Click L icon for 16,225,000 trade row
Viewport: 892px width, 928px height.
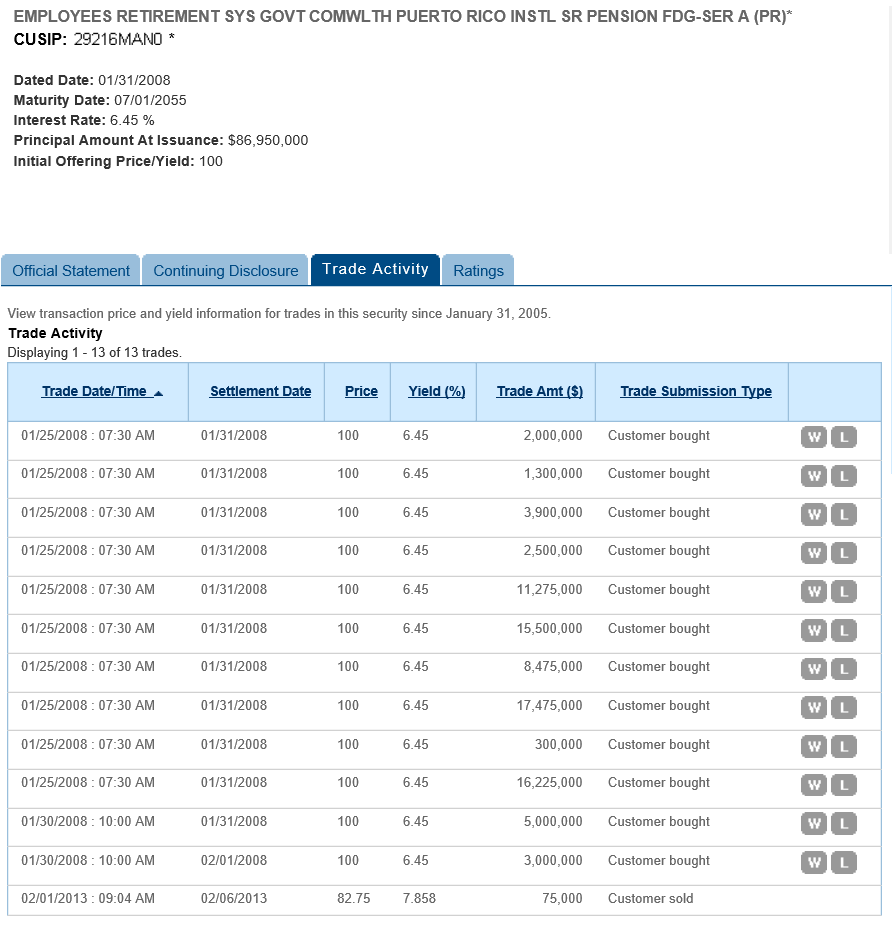coord(844,785)
